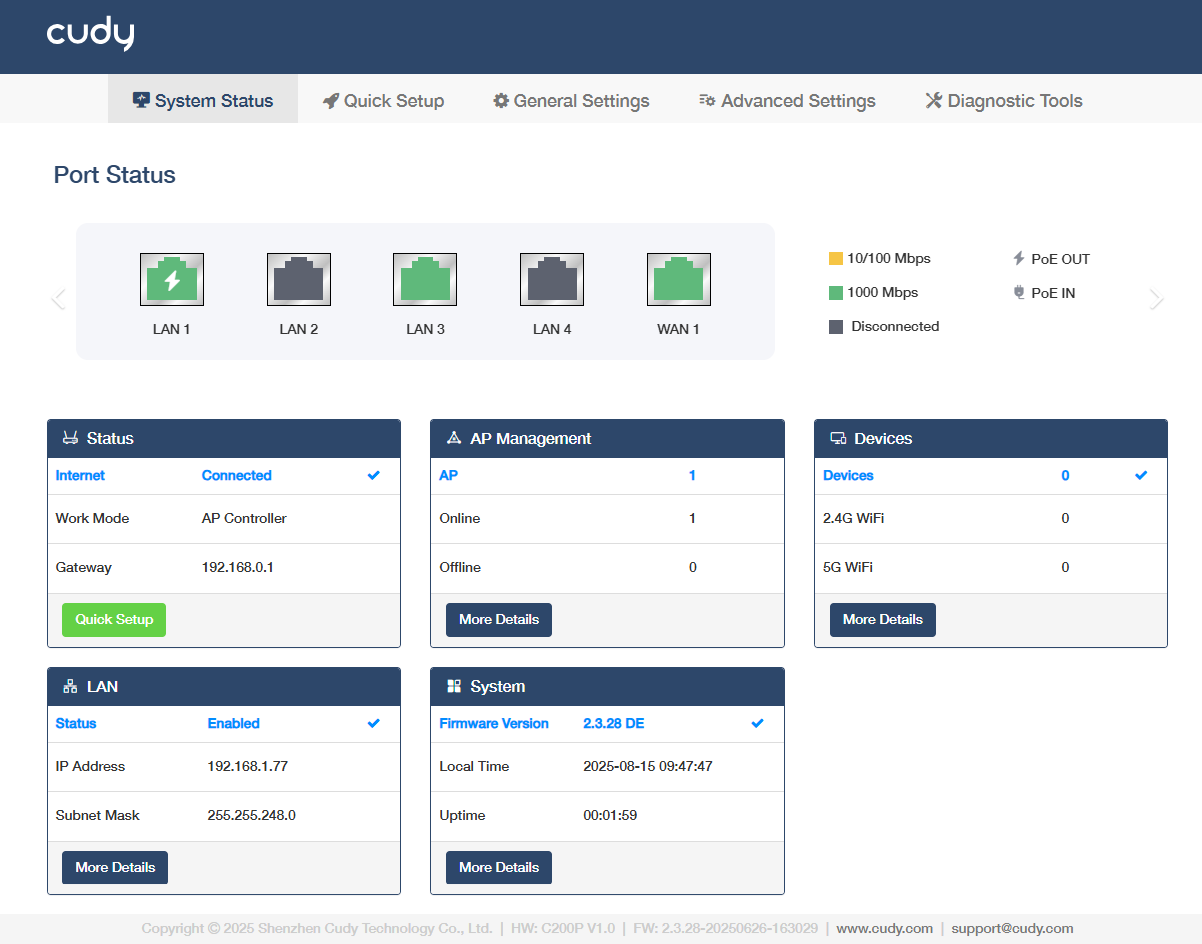Click the Cudy logo
Viewport: 1202px width, 944px height.
pos(90,35)
